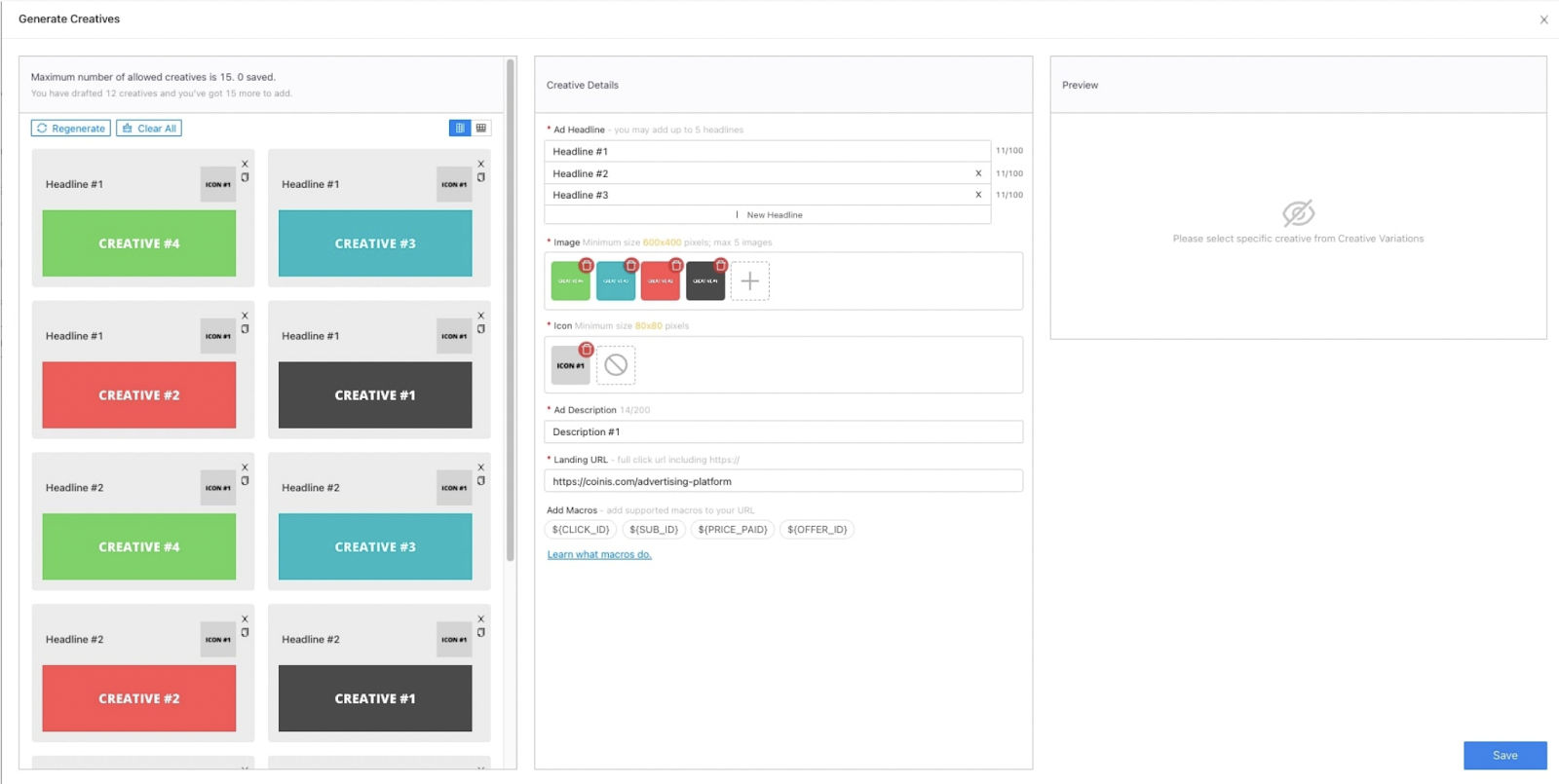Viewport: 1559px width, 784px height.
Task: Delete the teal uploaded image
Action: coord(631,265)
